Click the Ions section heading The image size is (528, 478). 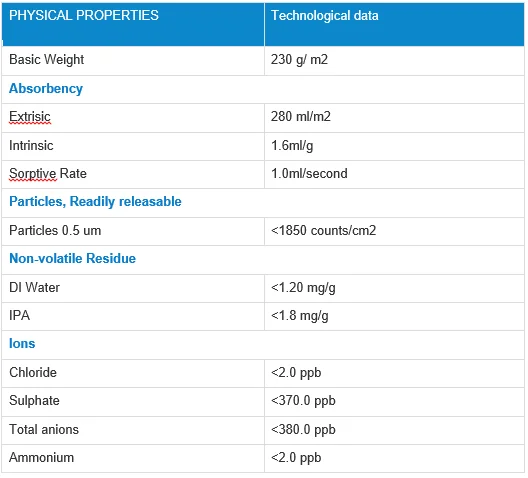click(22, 344)
